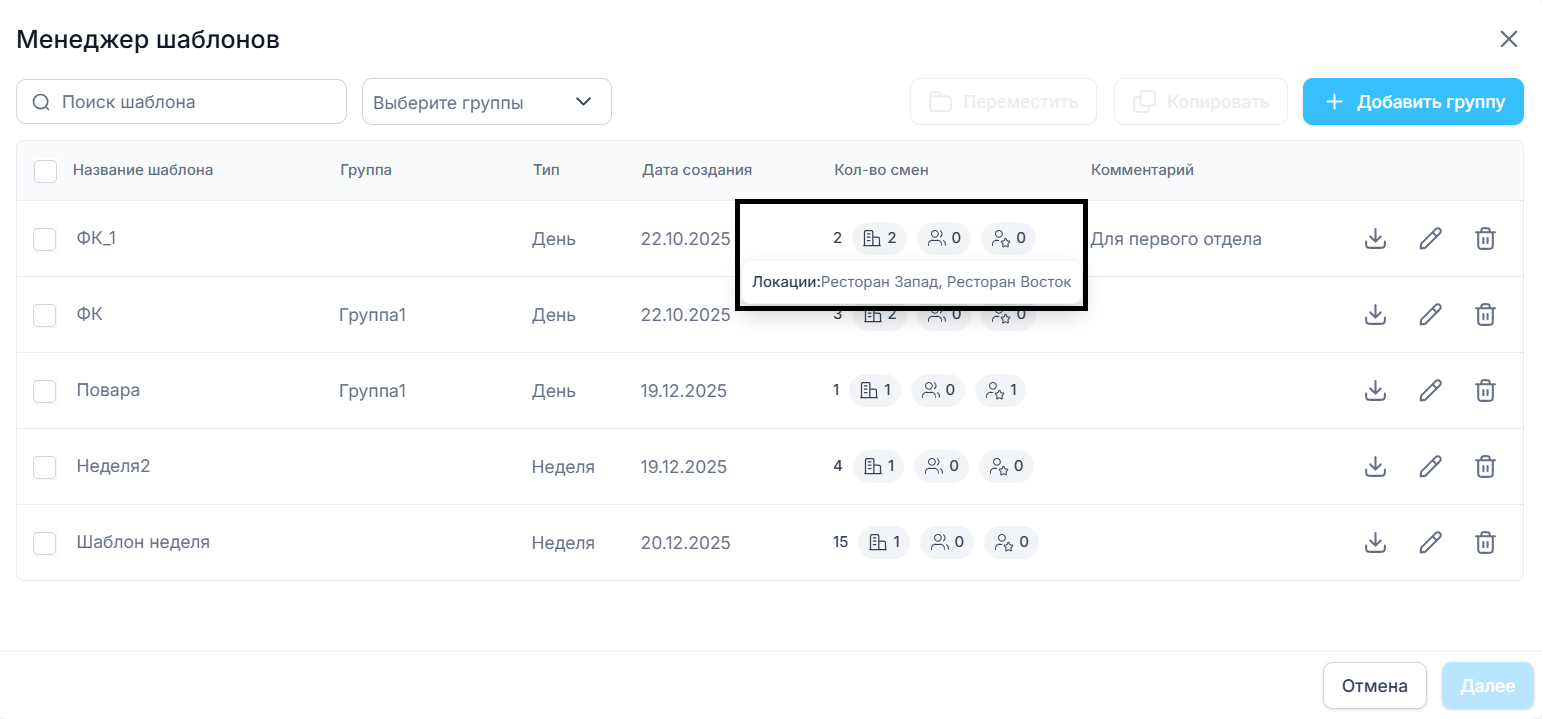Edit the Шаблон неделя template
Screen dimensions: 1542x719
[x=1430, y=543]
